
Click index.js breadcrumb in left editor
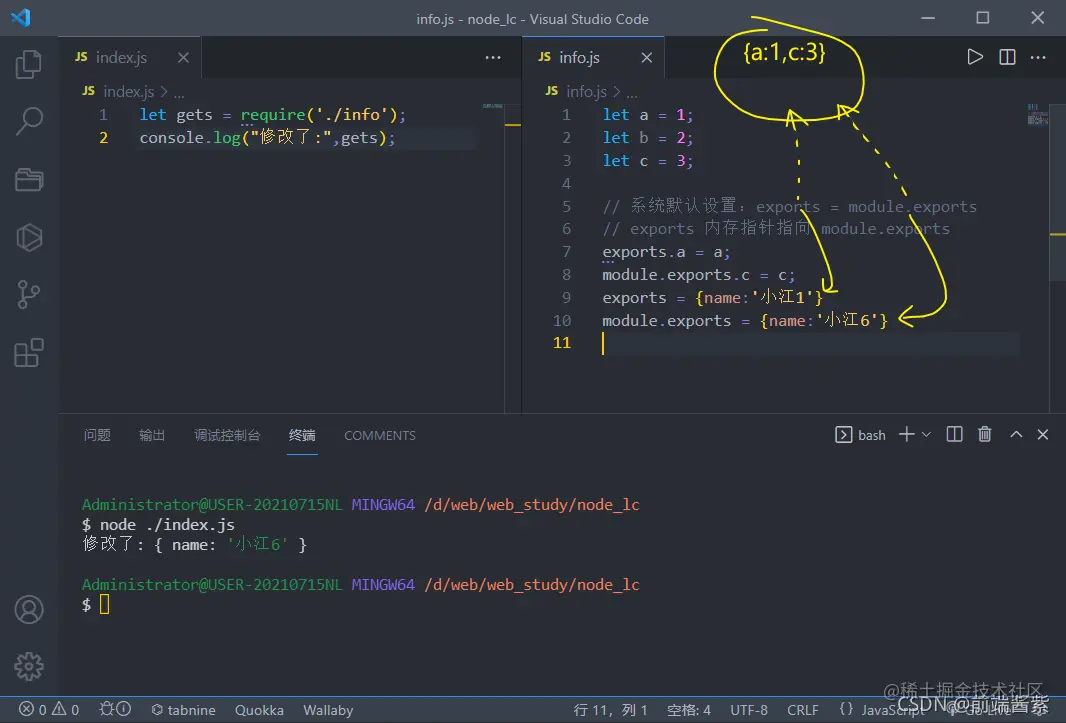(x=128, y=91)
